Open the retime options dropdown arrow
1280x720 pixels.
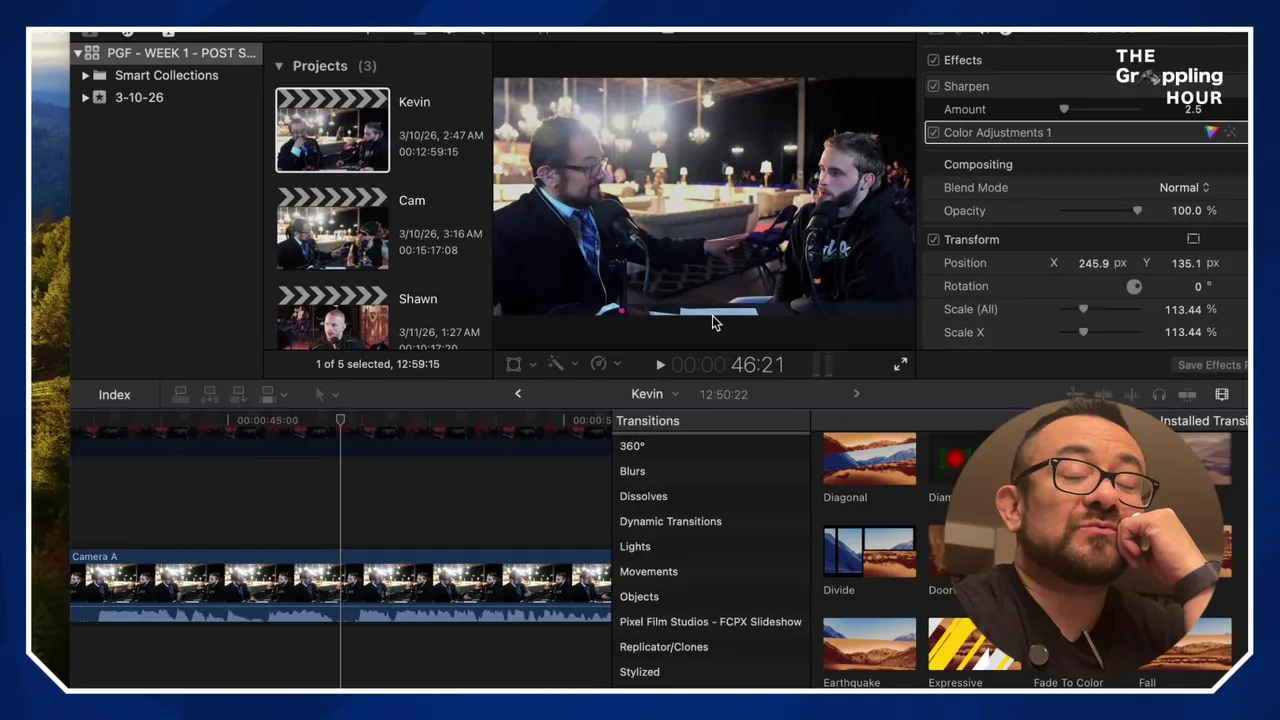click(x=617, y=365)
